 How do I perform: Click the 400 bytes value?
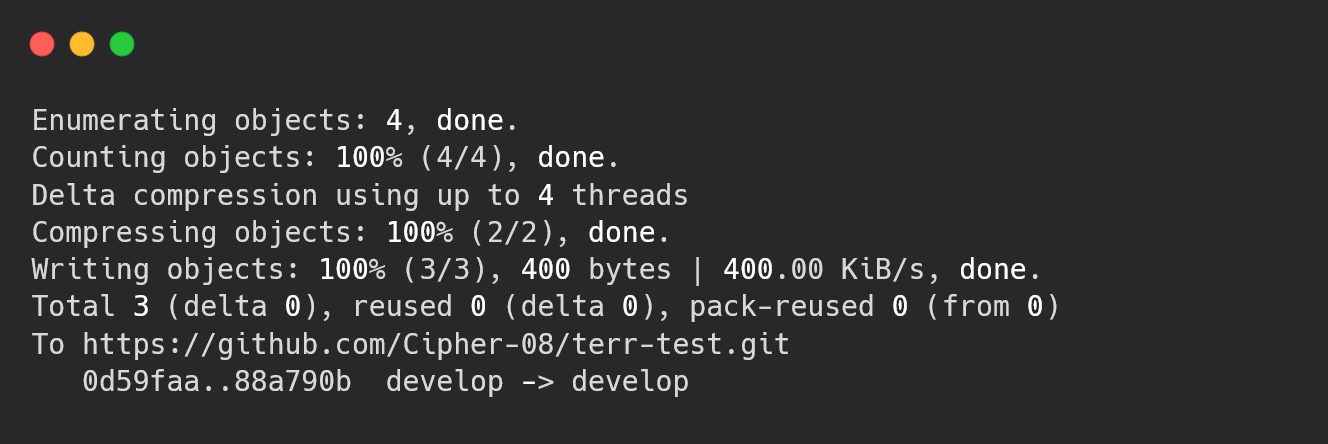pyautogui.click(x=596, y=270)
